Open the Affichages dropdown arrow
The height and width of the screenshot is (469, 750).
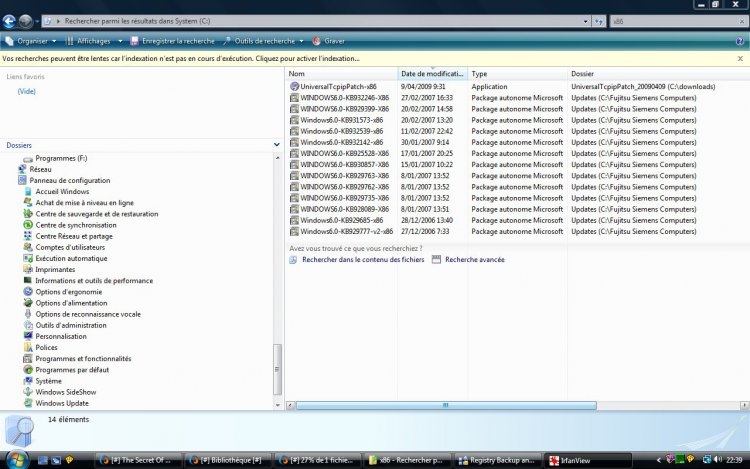120,41
